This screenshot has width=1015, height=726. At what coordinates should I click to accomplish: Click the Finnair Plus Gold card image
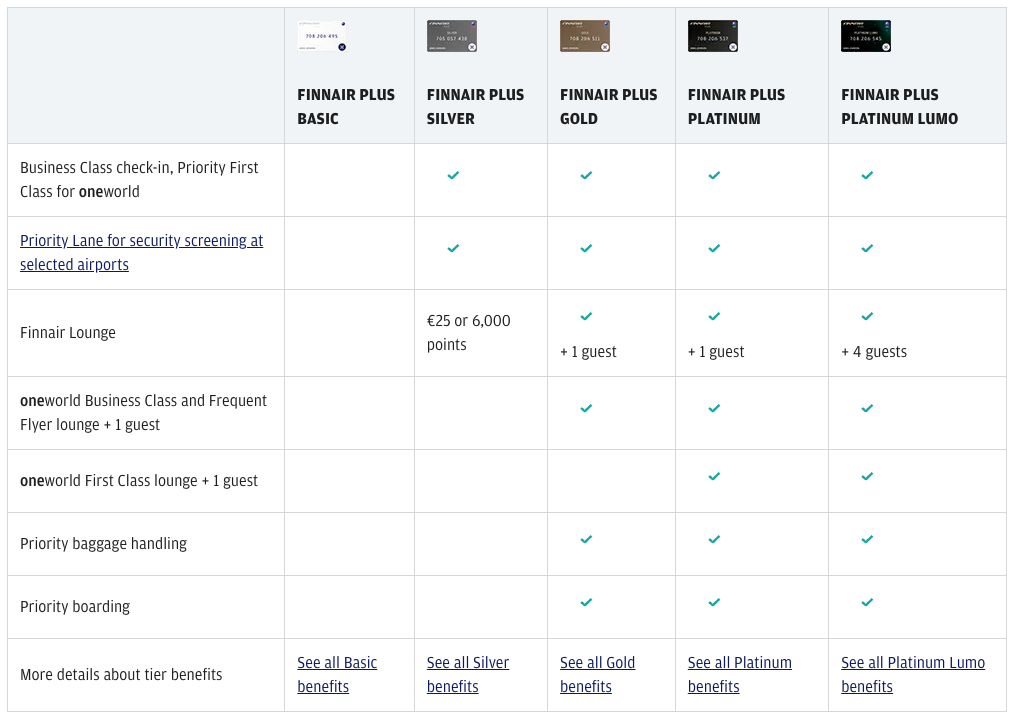click(585, 36)
